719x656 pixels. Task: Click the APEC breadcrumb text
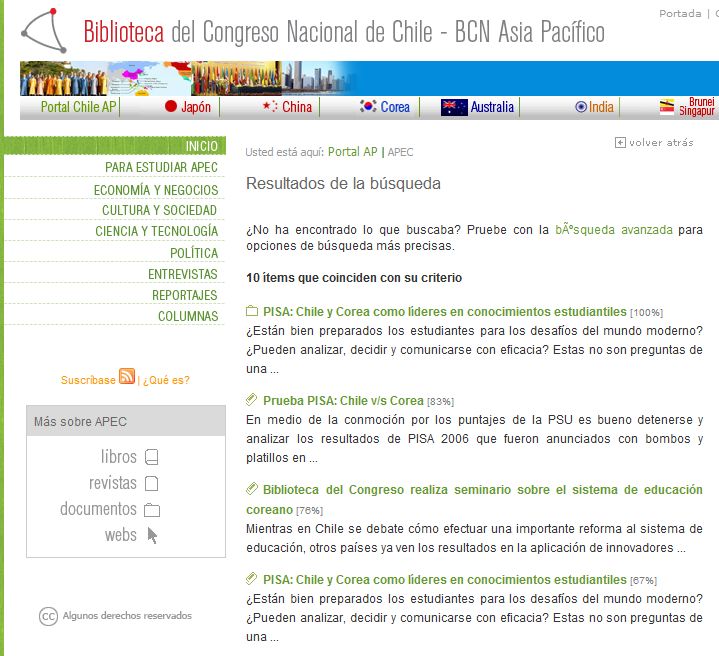[x=400, y=152]
